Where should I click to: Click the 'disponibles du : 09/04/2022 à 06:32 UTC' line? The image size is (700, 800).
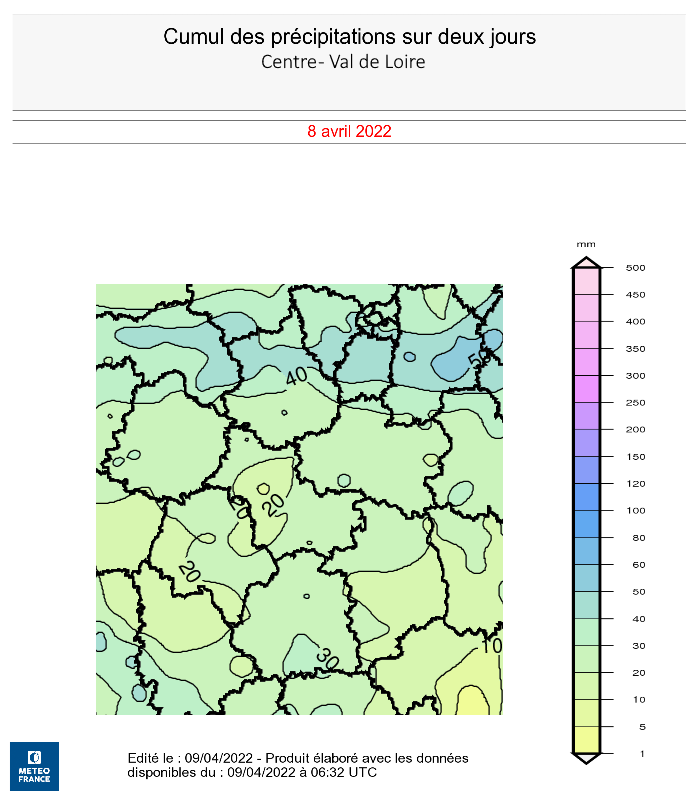[x=252, y=772]
